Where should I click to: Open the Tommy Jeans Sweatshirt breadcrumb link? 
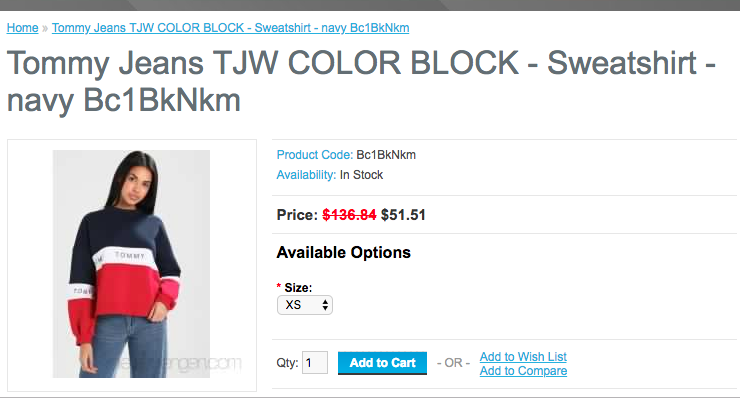[x=230, y=28]
